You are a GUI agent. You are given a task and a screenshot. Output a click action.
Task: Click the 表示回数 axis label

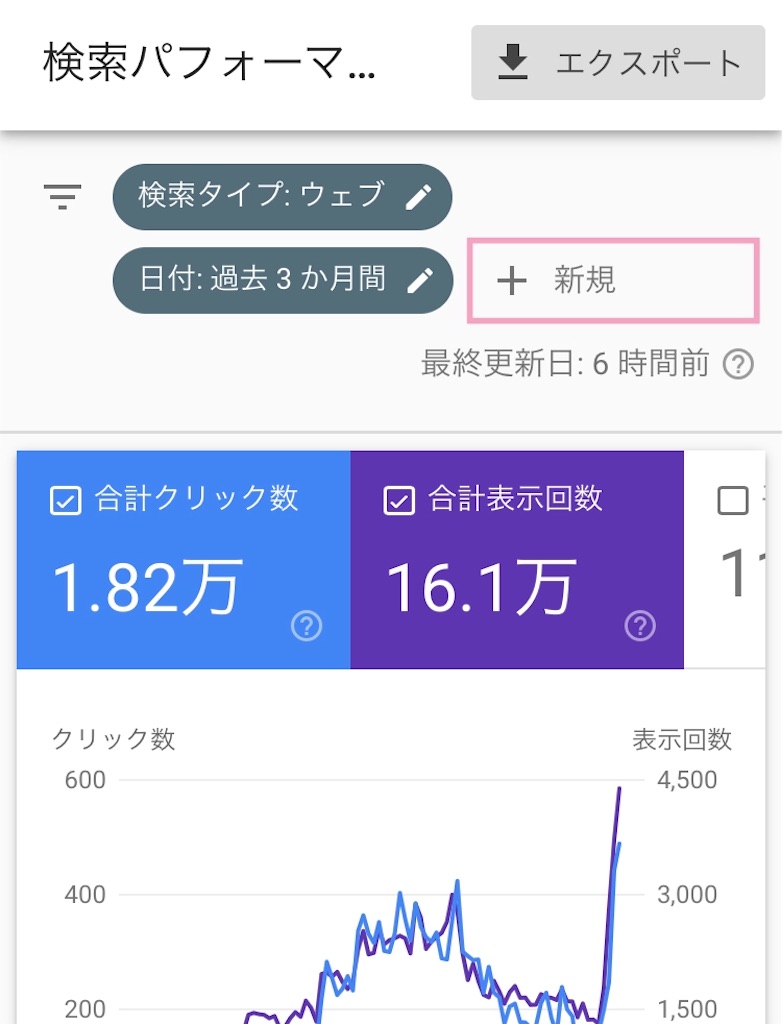coord(682,739)
